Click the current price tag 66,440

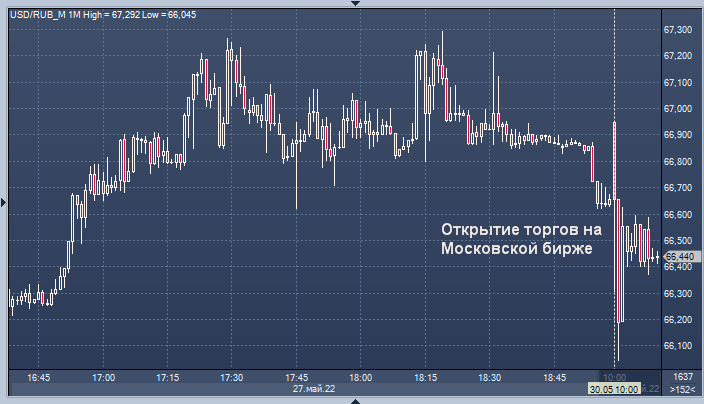pyautogui.click(x=679, y=257)
